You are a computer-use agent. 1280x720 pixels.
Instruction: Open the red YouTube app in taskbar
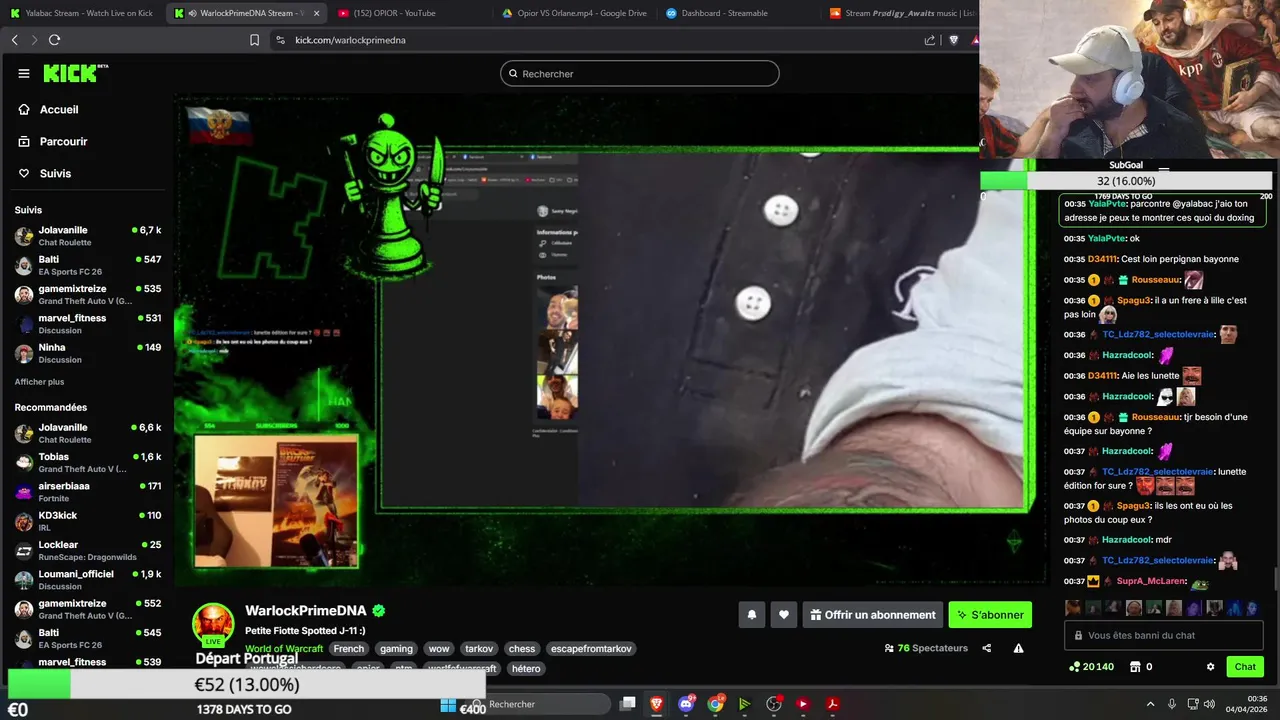point(803,704)
